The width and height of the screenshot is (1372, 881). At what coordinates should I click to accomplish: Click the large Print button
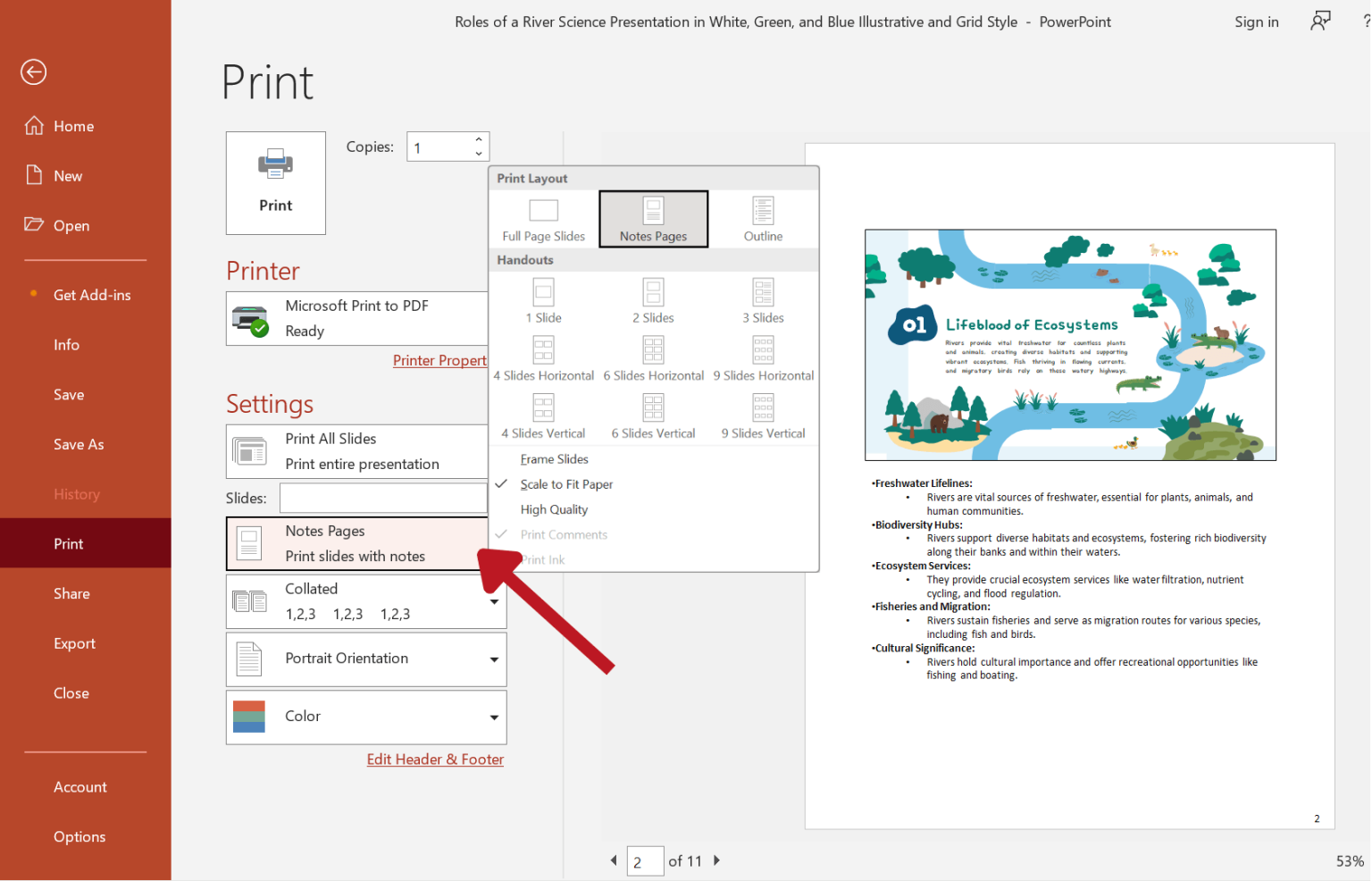(275, 183)
